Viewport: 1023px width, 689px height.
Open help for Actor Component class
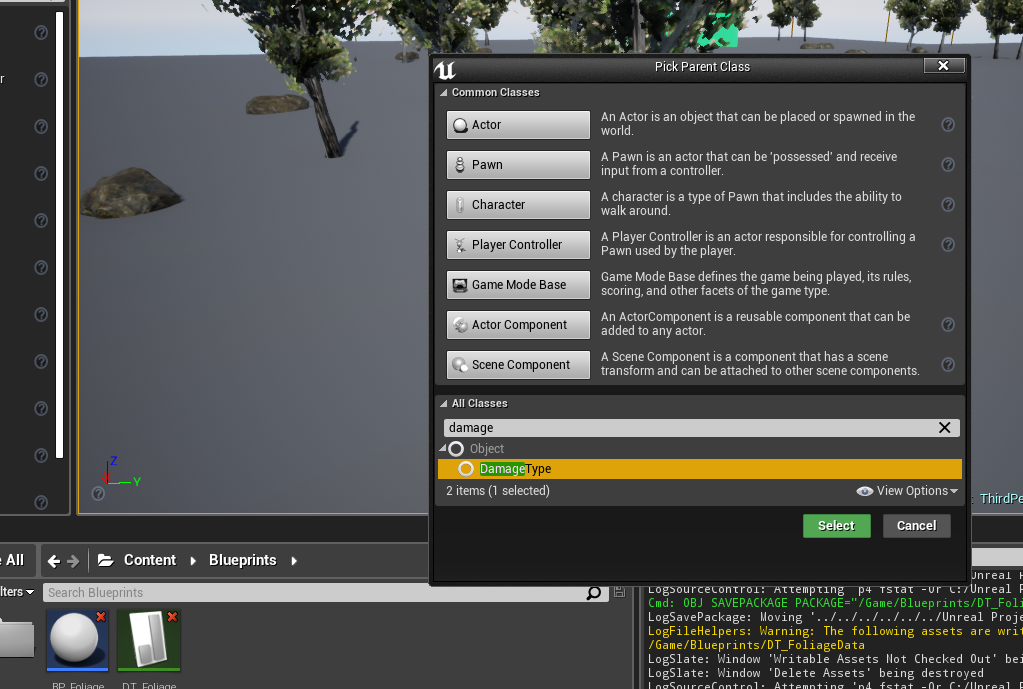point(948,325)
